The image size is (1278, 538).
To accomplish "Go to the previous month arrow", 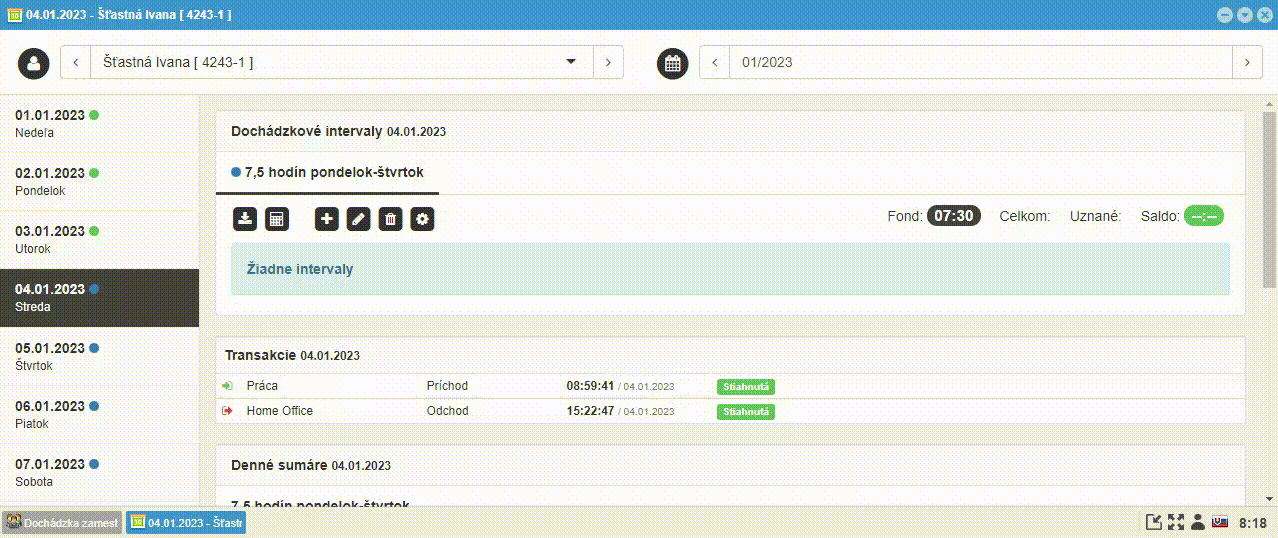I will tap(714, 62).
